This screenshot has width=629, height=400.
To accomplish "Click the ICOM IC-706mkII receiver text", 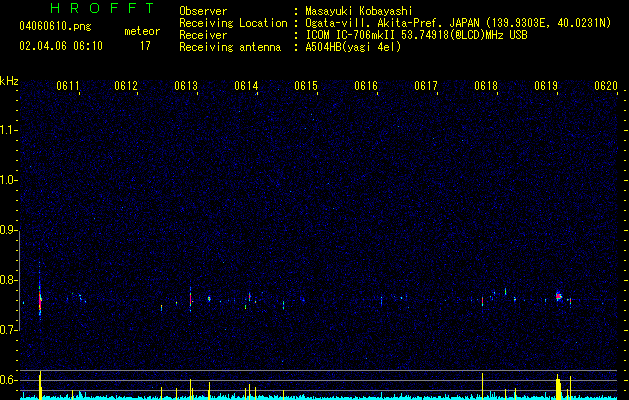I will [x=416, y=35].
